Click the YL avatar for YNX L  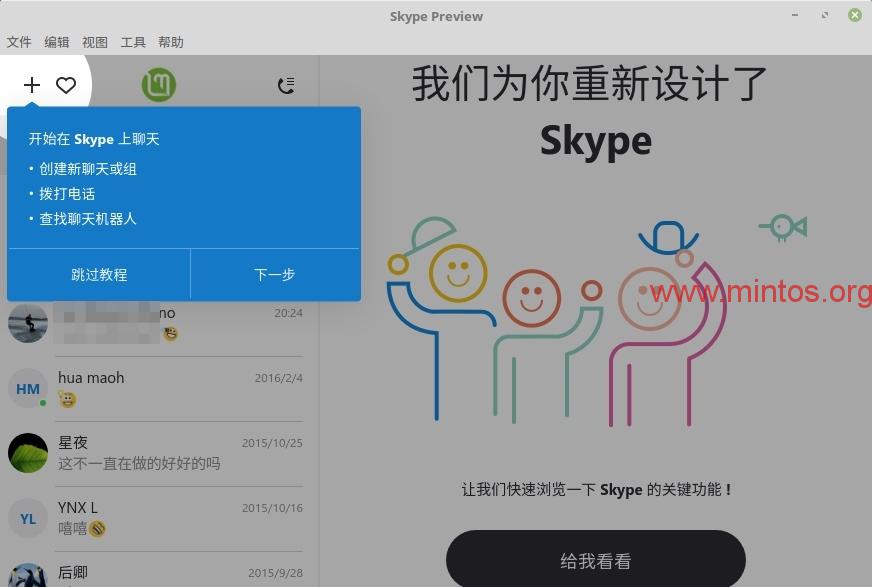coord(28,518)
